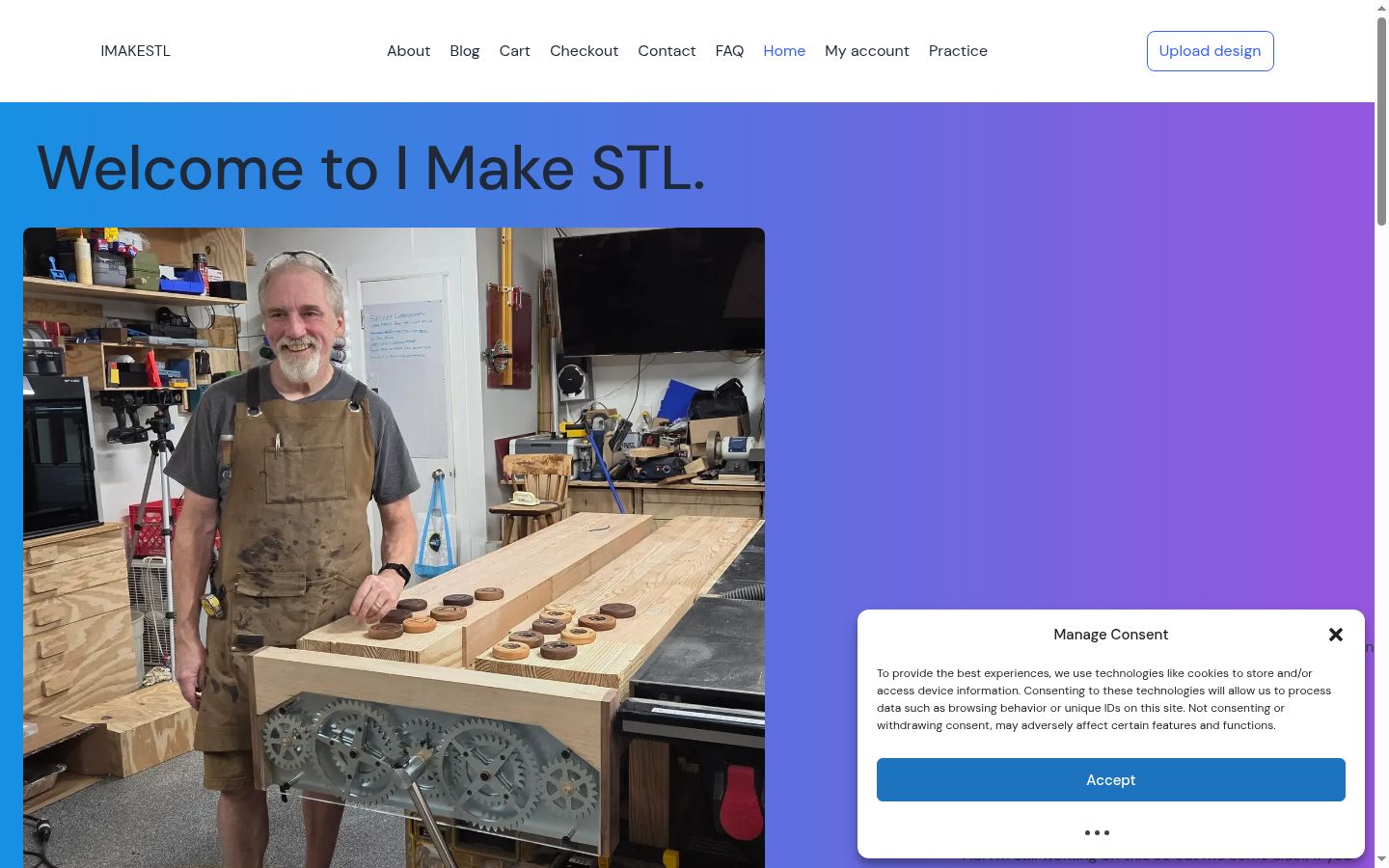
Task: Click the workshop photo of the man
Action: 394,548
